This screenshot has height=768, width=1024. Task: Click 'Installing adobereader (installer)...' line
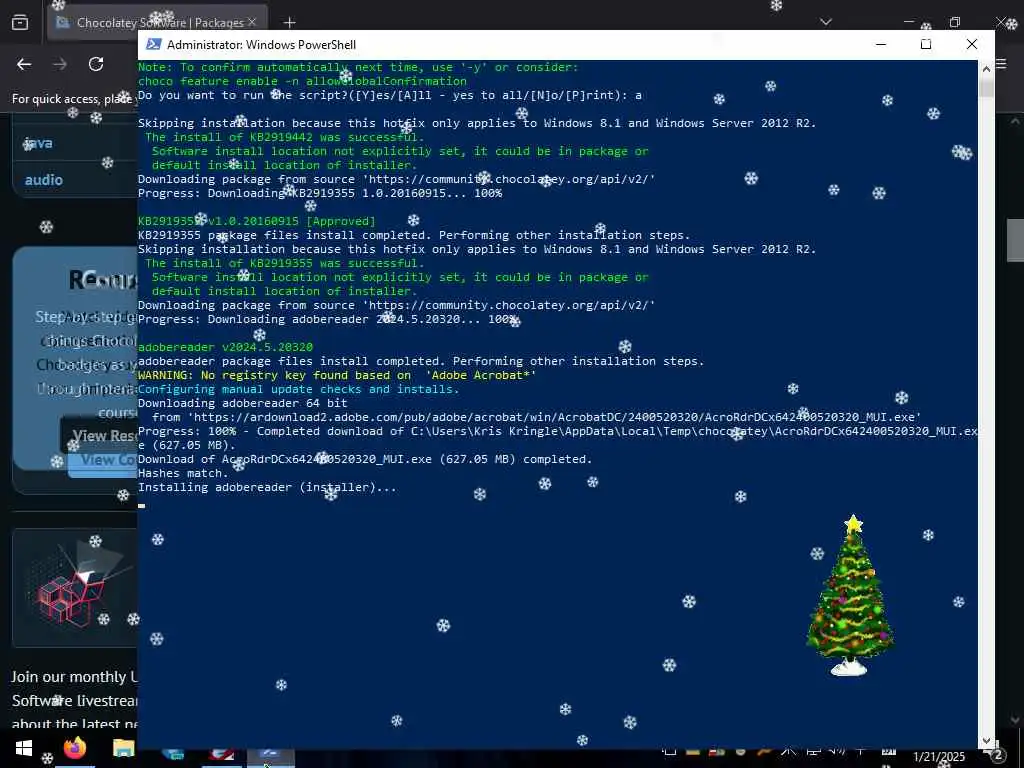coord(267,487)
